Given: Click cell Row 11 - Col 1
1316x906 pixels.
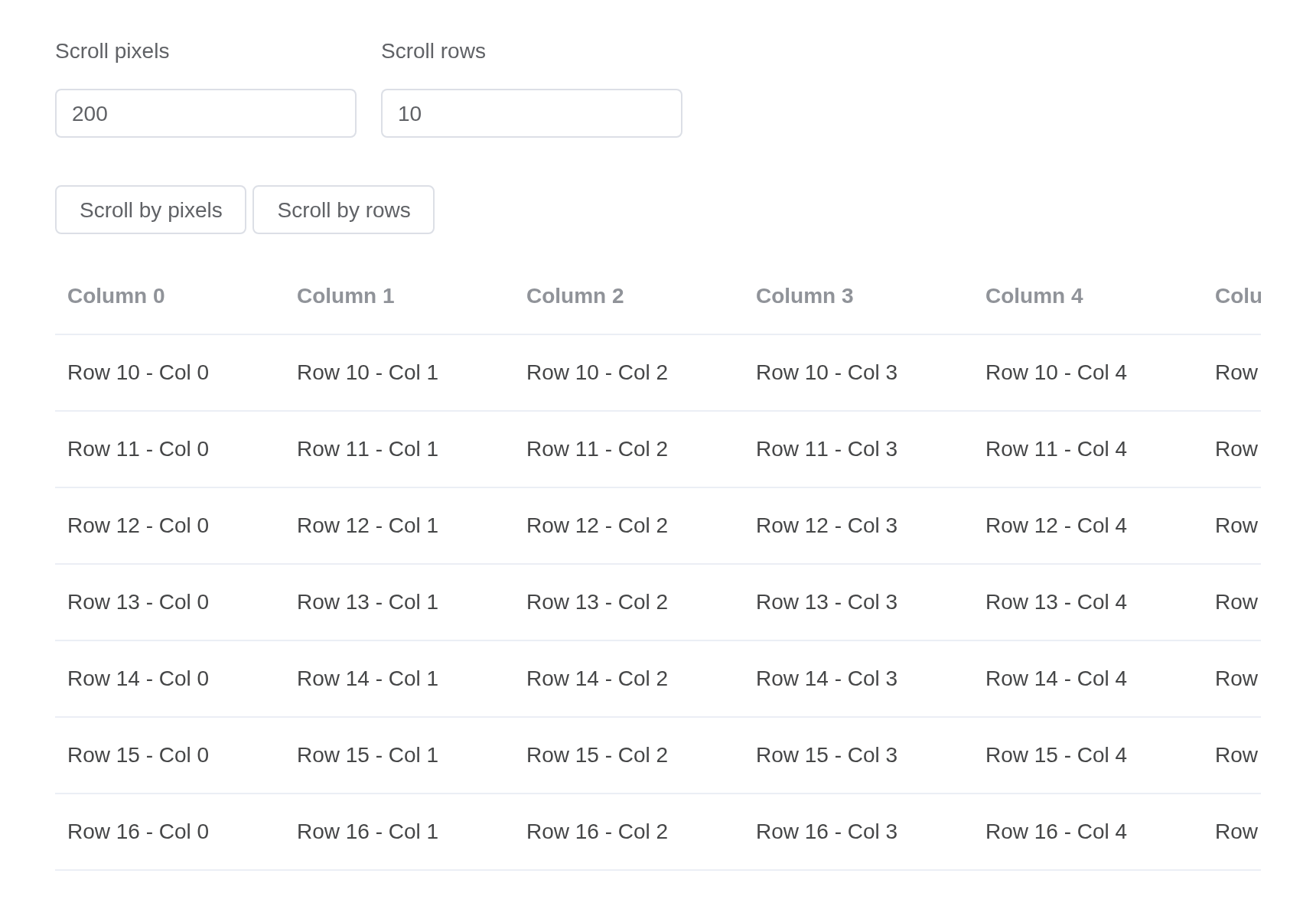Looking at the screenshot, I should (x=399, y=449).
